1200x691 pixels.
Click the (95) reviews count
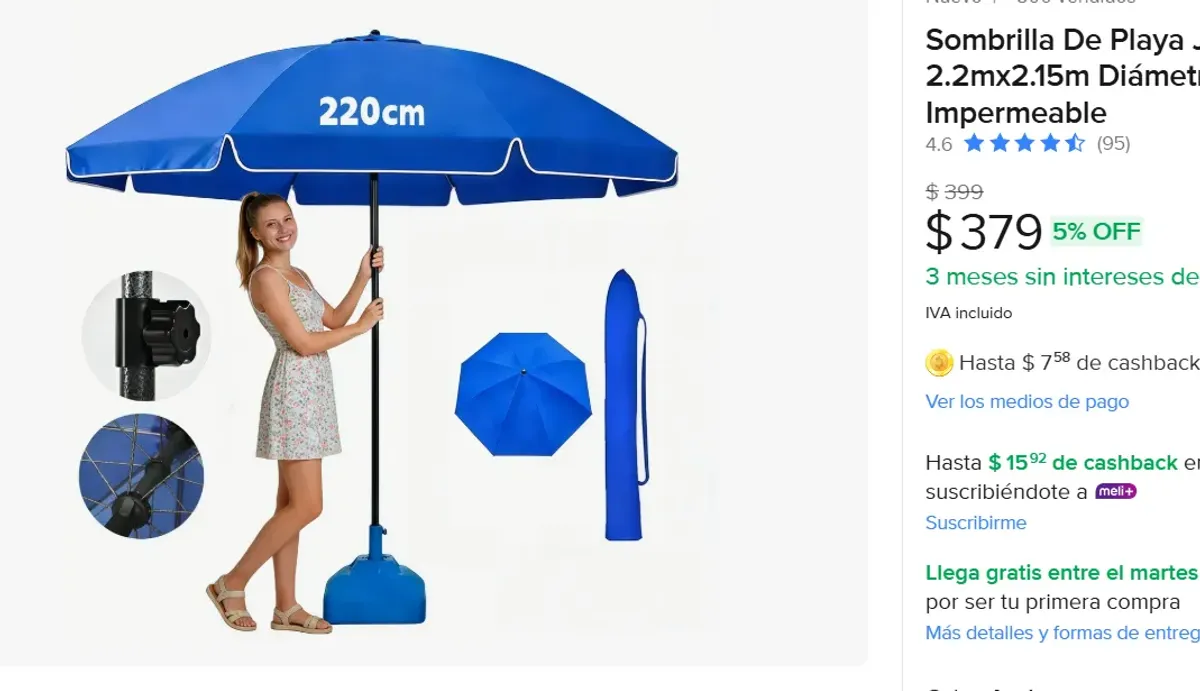[1113, 143]
